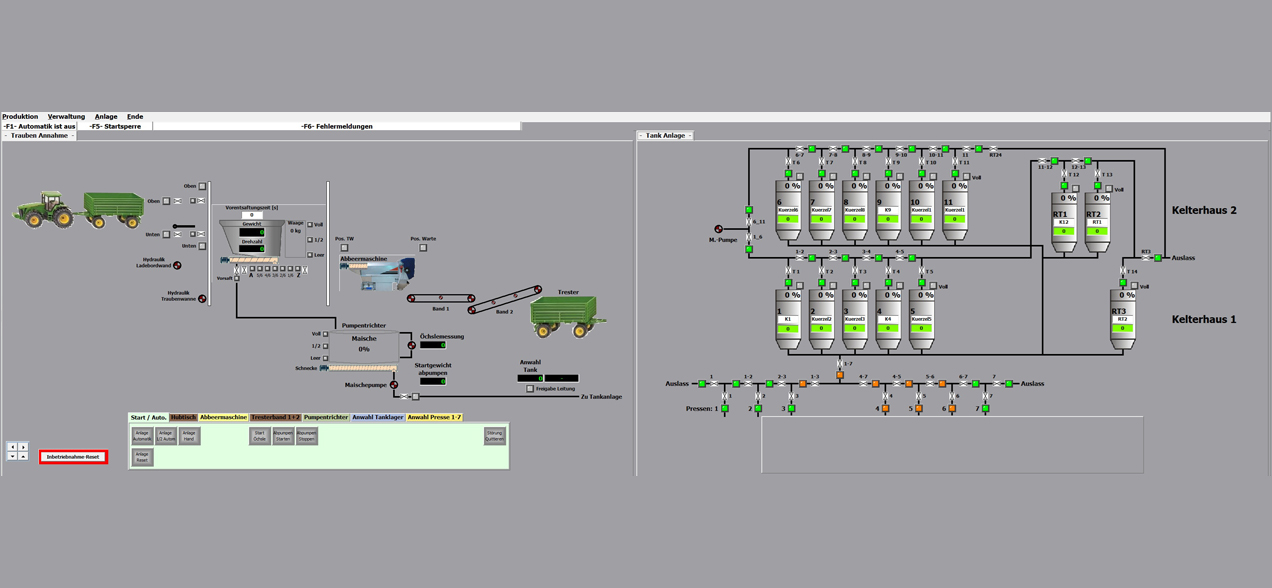The height and width of the screenshot is (588, 1272).
Task: Switch to the Anwahl Tanklager tab
Action: click(378, 417)
